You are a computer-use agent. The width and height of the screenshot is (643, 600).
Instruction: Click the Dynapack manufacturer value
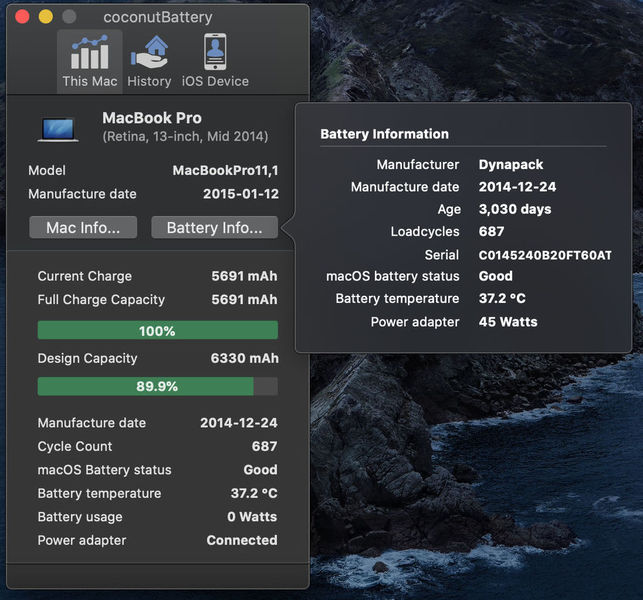[511, 164]
